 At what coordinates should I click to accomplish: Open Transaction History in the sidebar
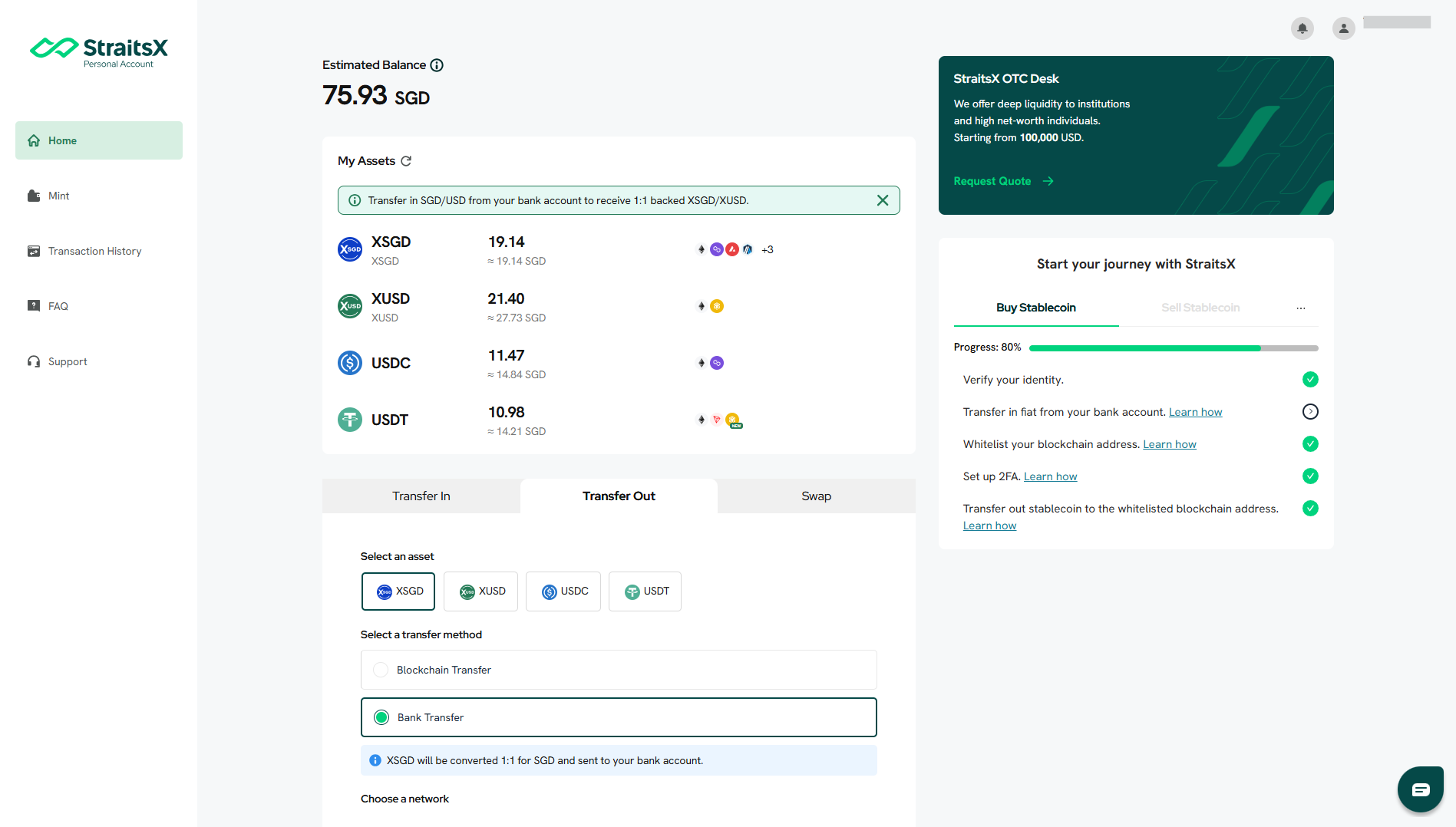[x=99, y=251]
